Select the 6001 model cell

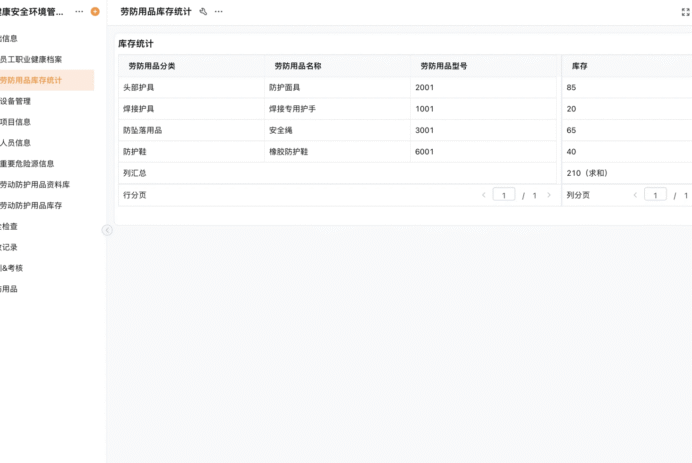click(x=484, y=151)
